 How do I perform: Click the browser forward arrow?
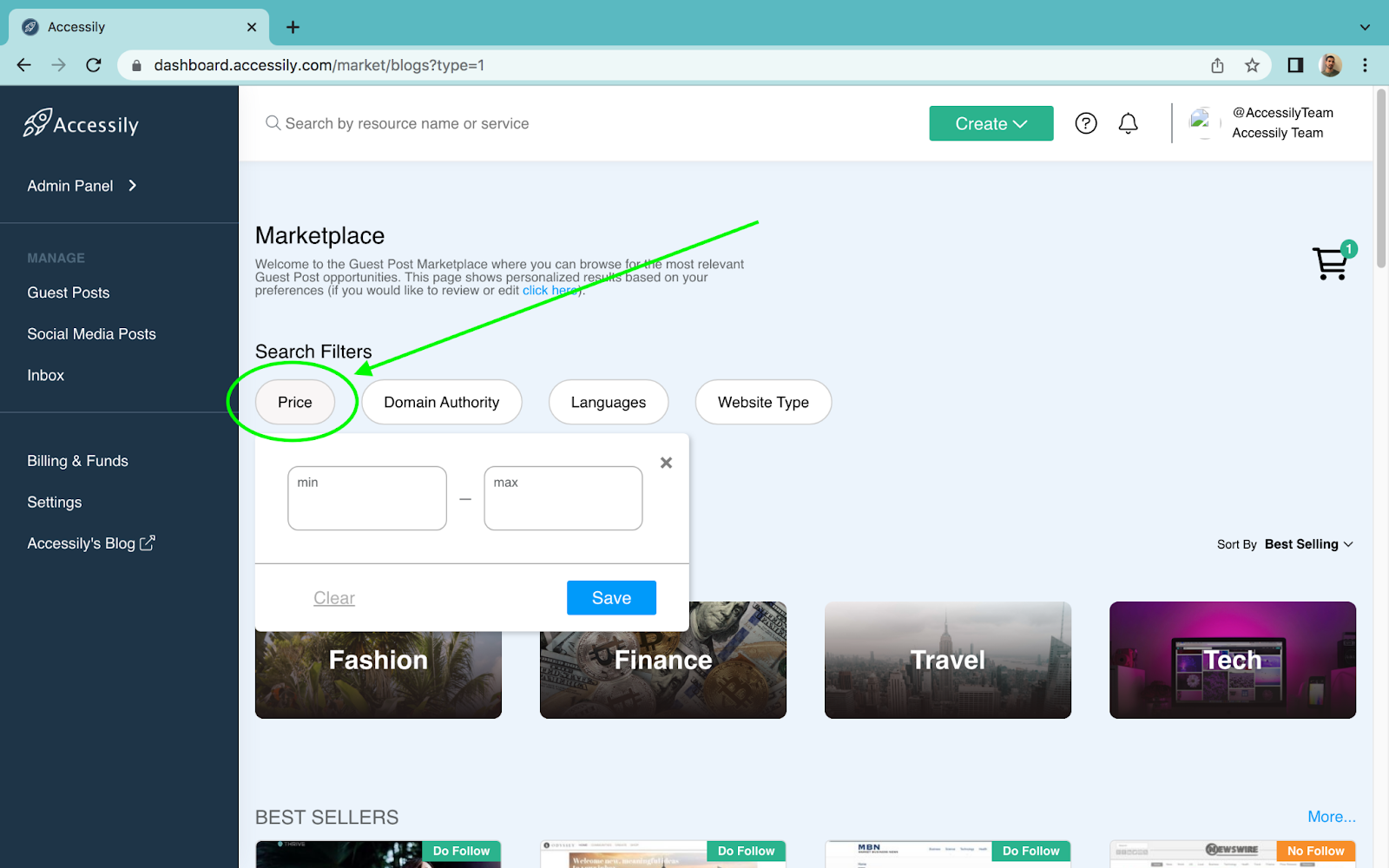pyautogui.click(x=58, y=65)
